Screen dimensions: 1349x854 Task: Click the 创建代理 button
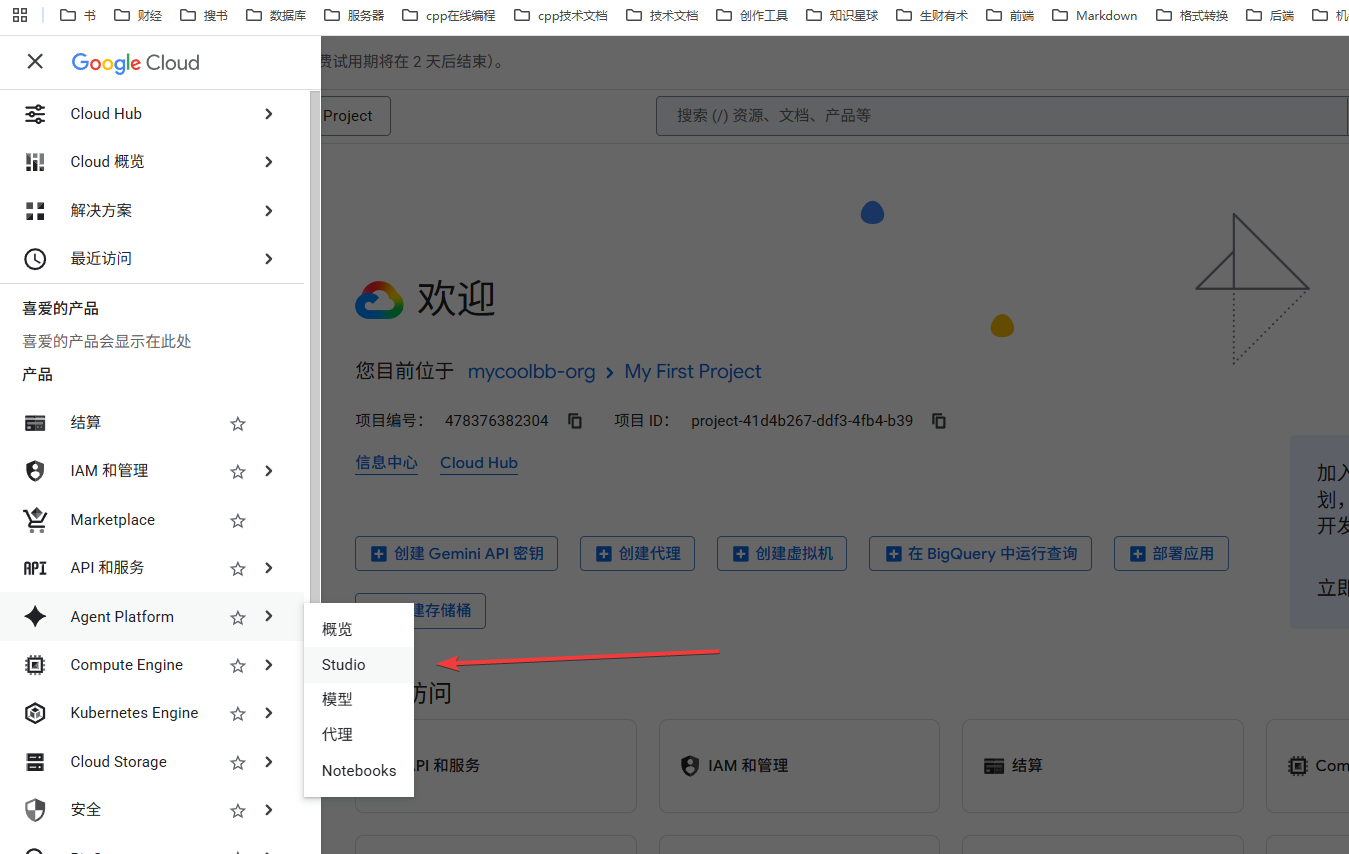[637, 553]
